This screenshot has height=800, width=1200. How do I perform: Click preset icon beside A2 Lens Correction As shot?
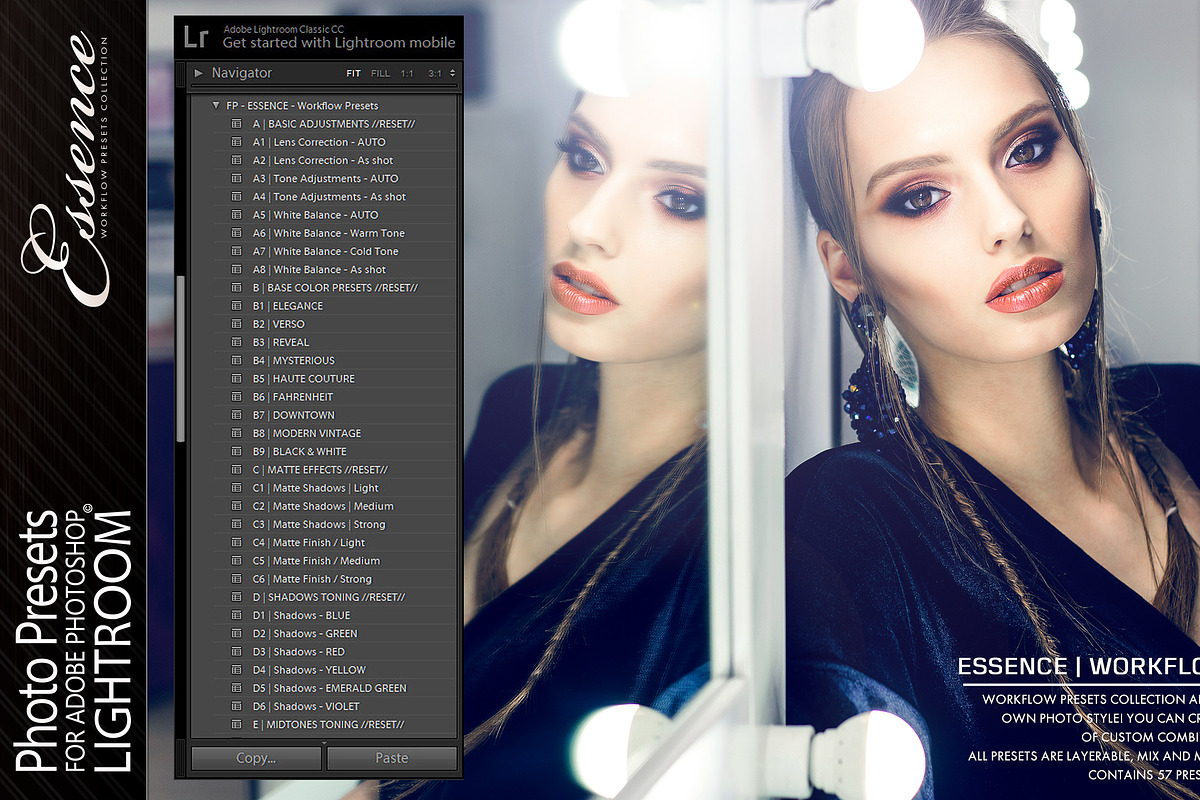[x=237, y=160]
